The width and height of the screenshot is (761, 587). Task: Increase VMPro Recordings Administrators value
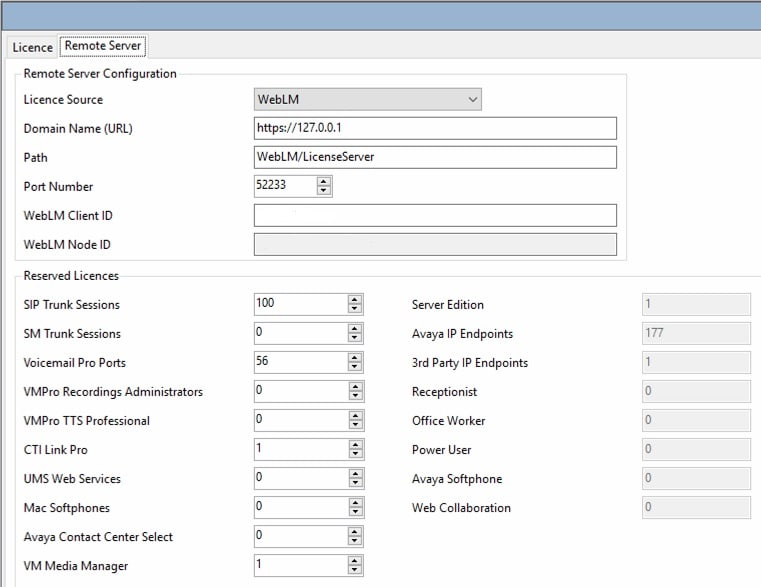(355, 386)
